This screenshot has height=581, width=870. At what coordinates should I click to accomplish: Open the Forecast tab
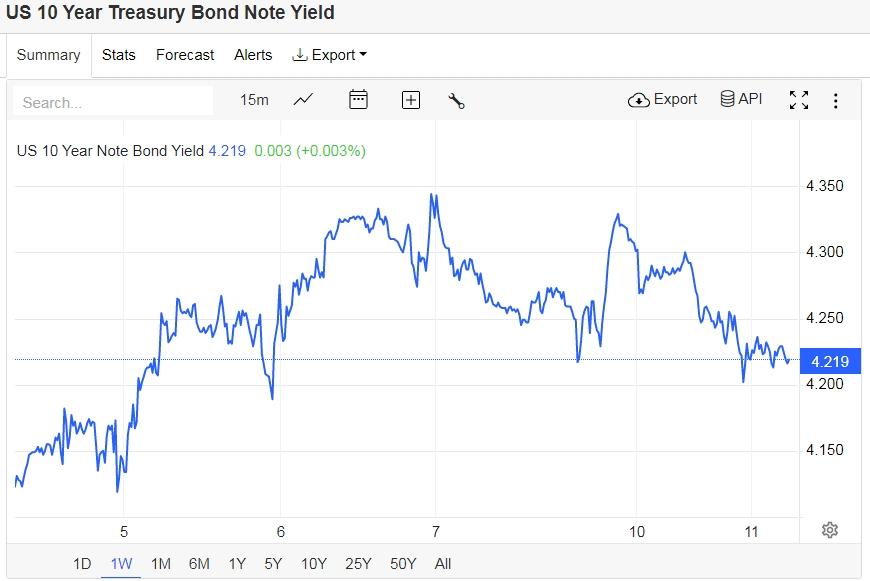click(185, 55)
